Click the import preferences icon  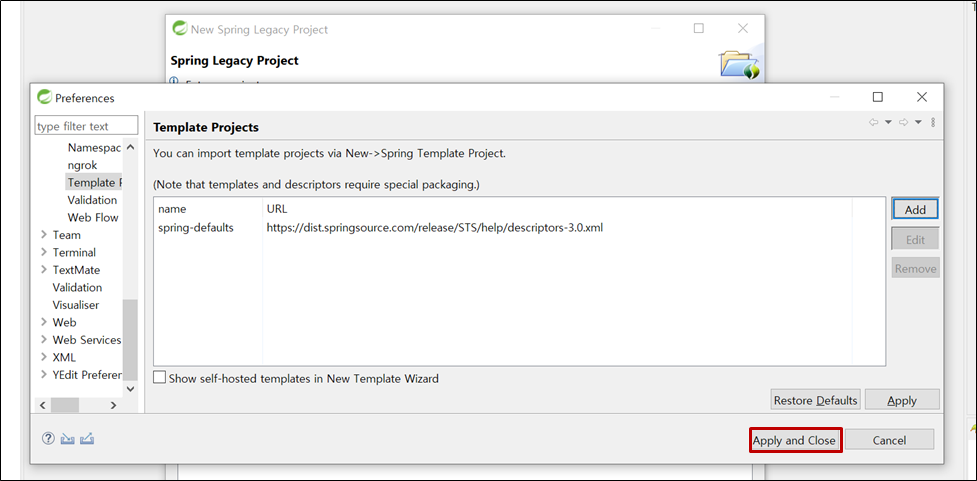[68, 439]
